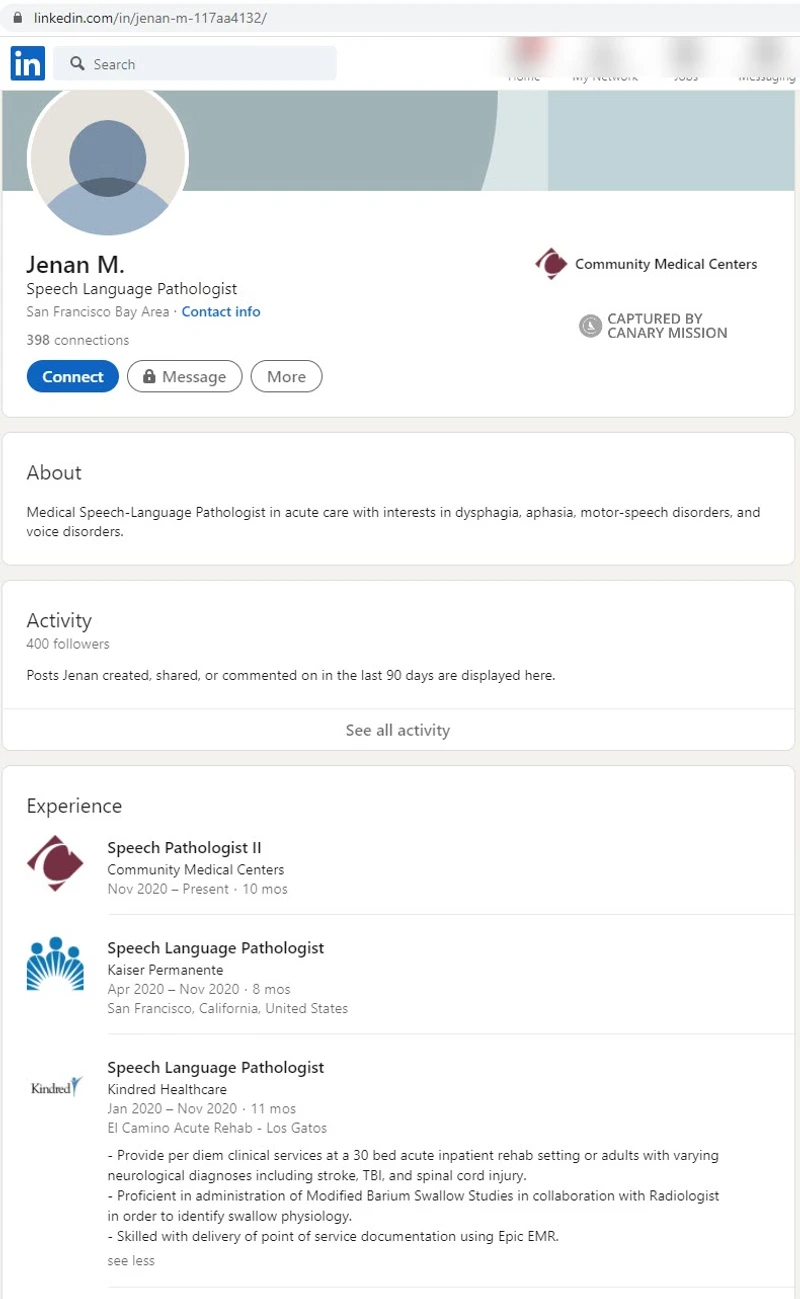Click the browser address bar lock icon

17,18
